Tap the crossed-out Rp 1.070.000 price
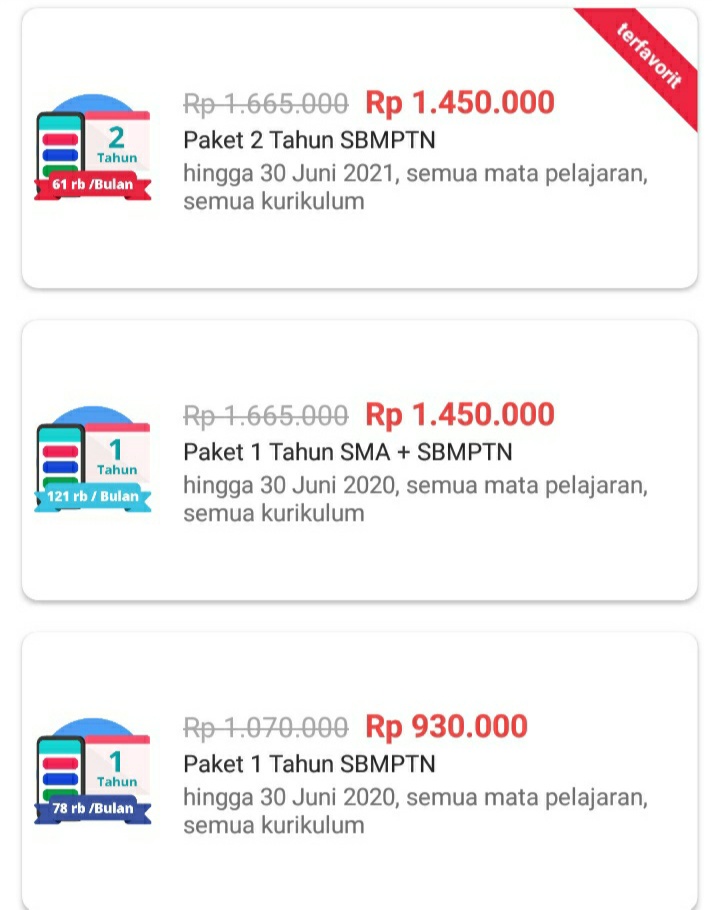720x910 pixels. [265, 727]
